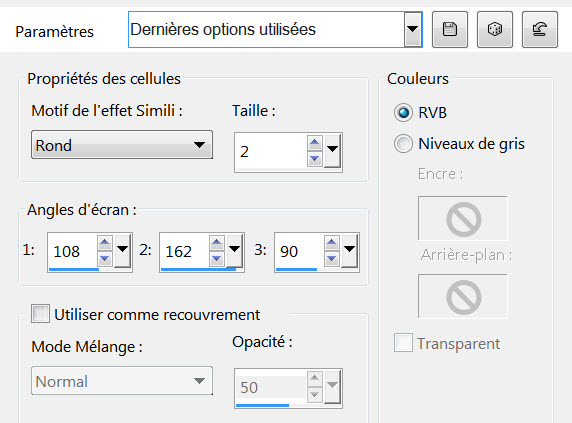Viewport: 572px width, 423px height.
Task: Decrease screen angle 2 with down arrow
Action: (x=217, y=258)
